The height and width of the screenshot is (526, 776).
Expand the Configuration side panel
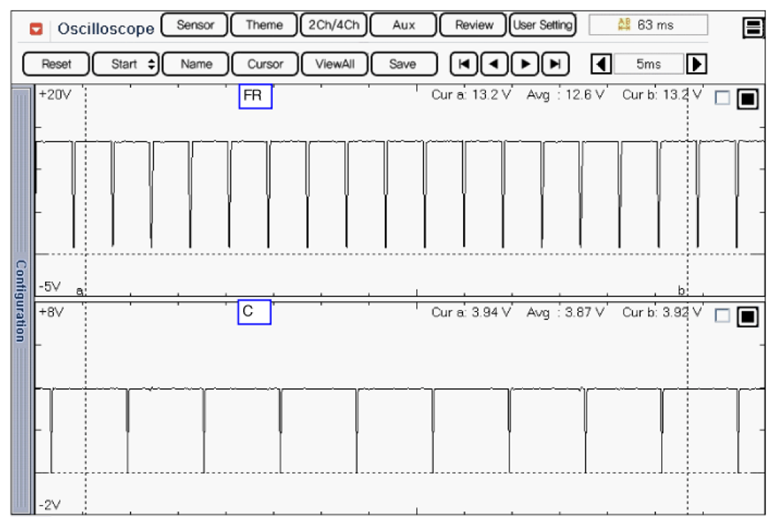pyautogui.click(x=21, y=300)
